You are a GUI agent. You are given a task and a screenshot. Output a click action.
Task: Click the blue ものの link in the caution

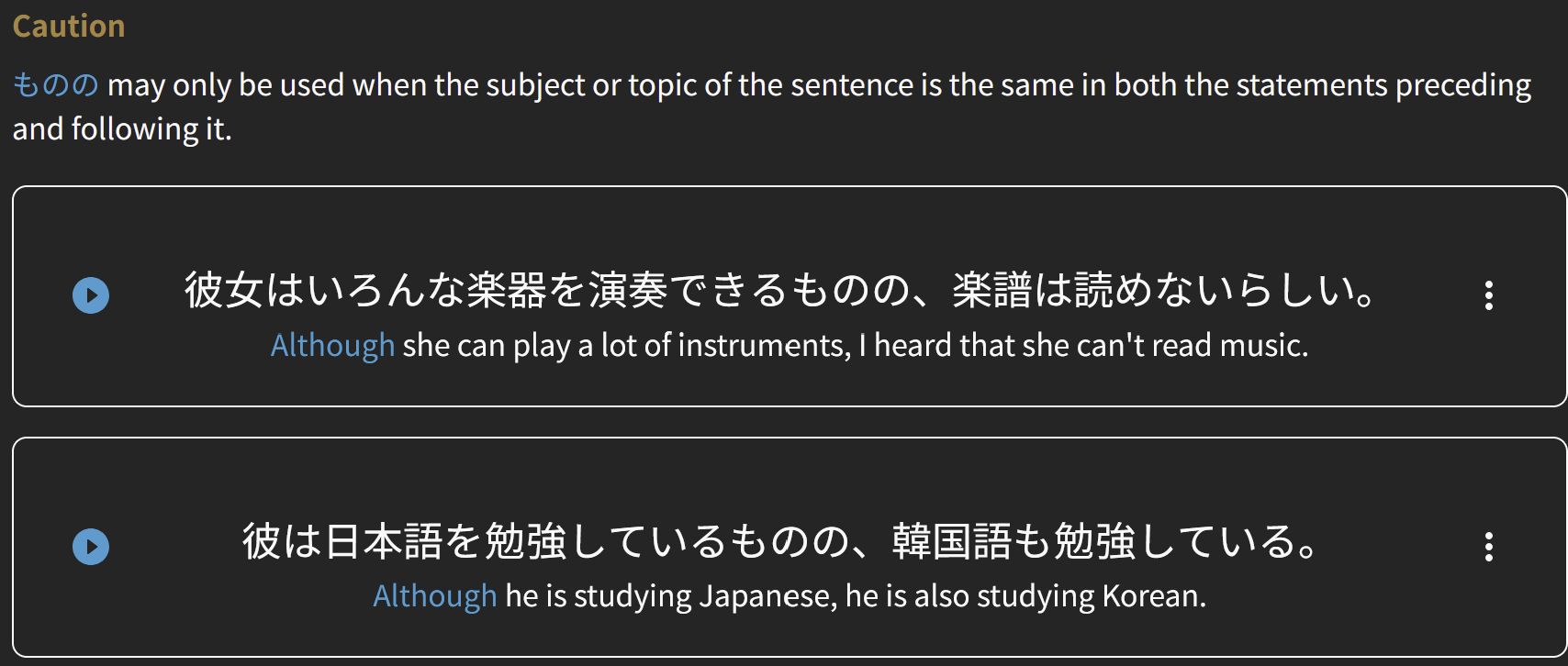[x=55, y=85]
